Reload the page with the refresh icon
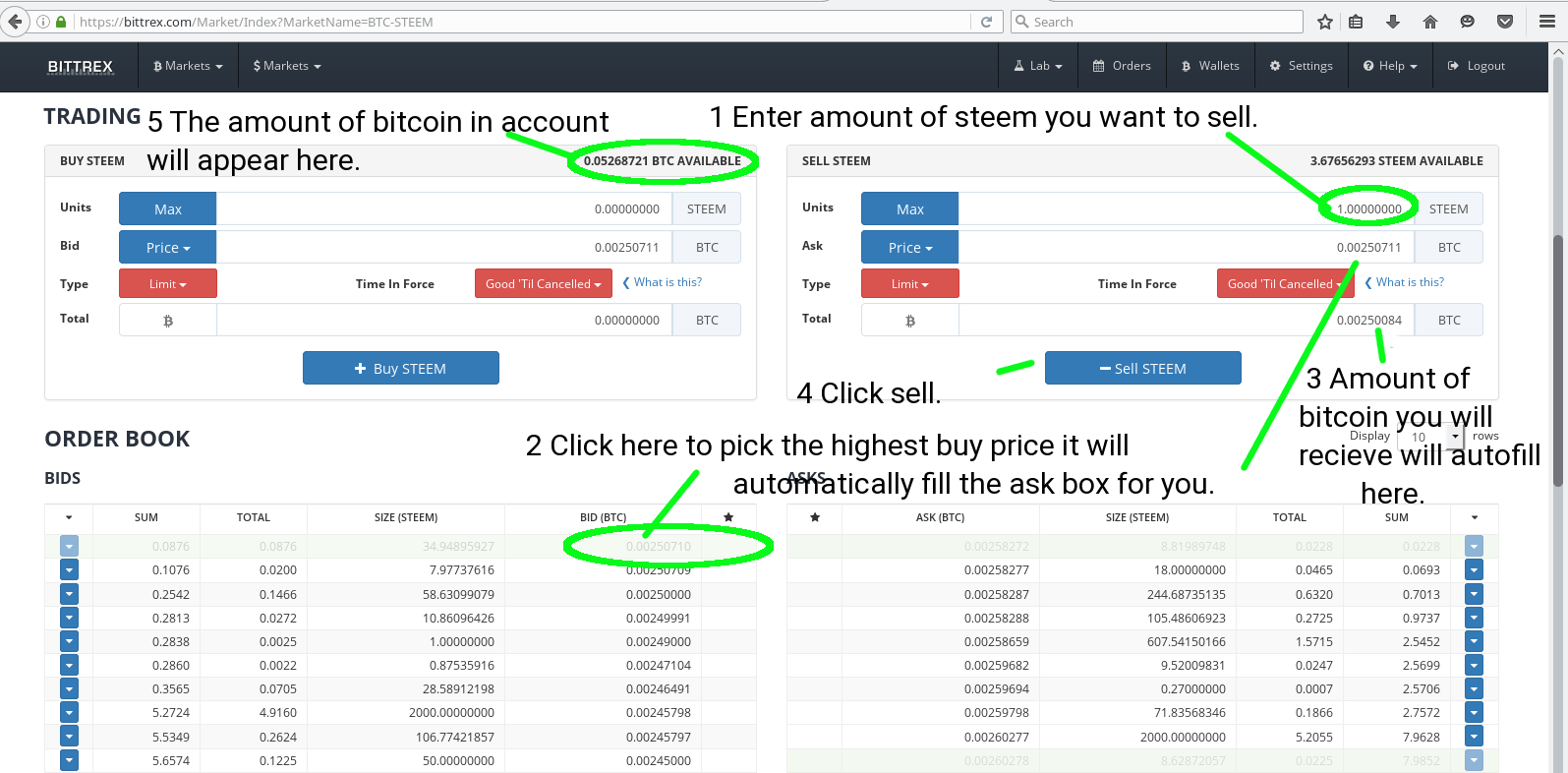1568x773 pixels. click(x=986, y=22)
